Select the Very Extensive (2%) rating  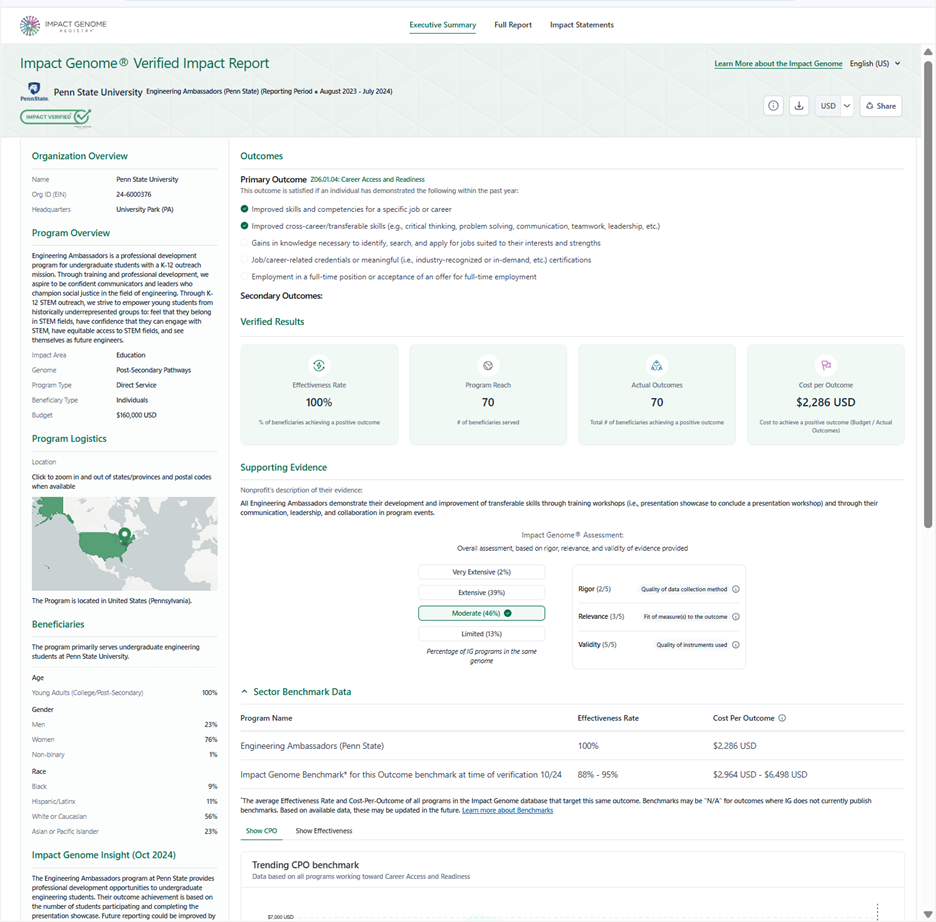tap(481, 572)
